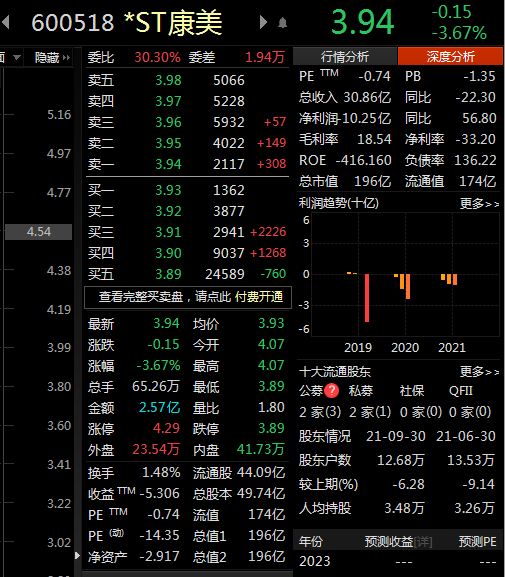Open 更多 link beside 利润趋势

pos(479,203)
